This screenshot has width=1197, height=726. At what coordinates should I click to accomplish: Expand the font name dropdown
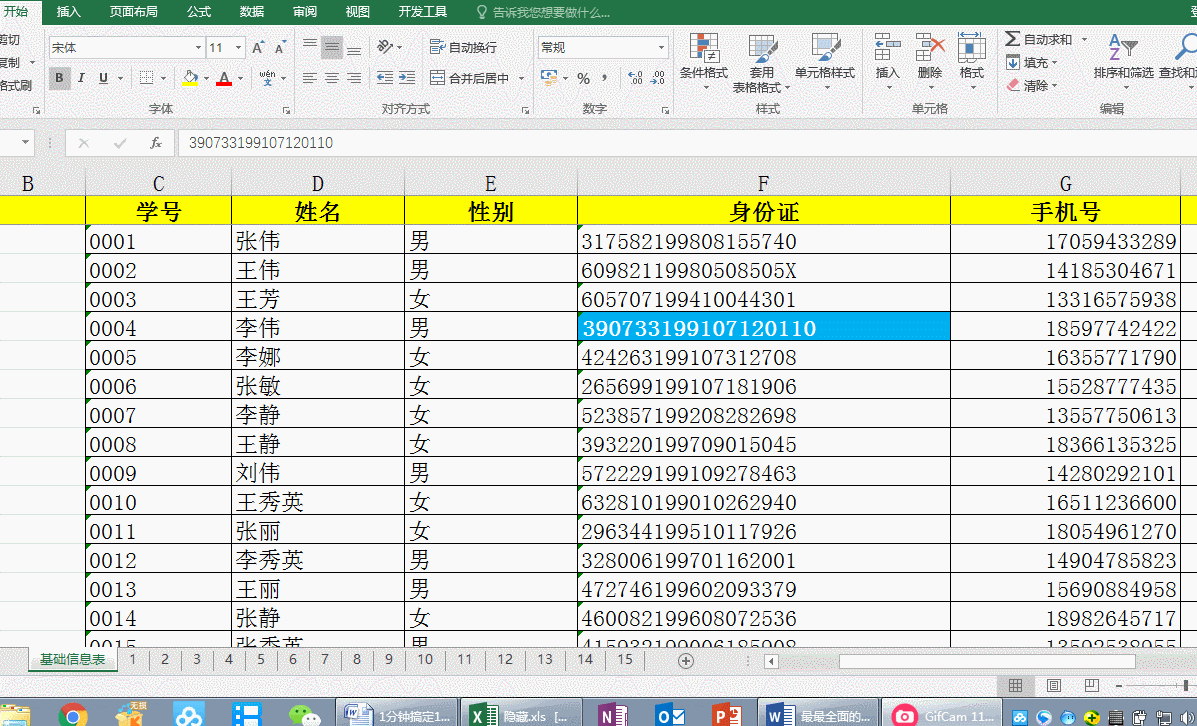198,48
